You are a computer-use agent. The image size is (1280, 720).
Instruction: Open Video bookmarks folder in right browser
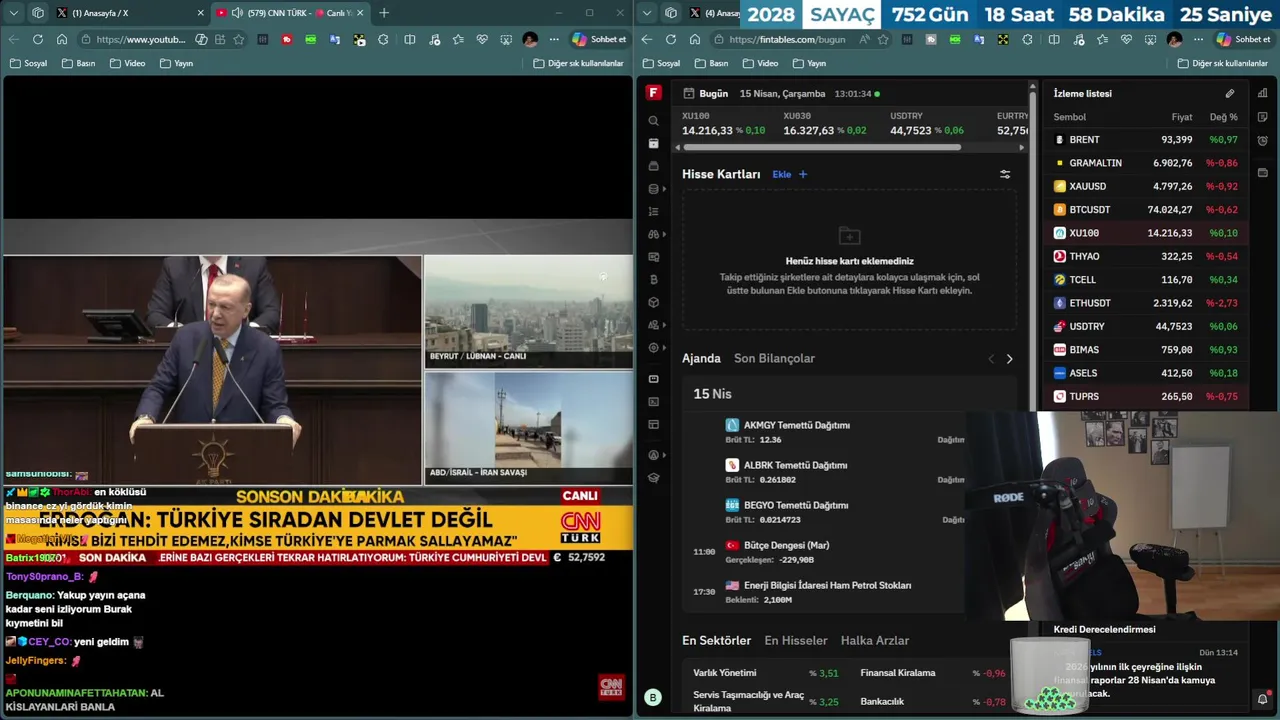pyautogui.click(x=759, y=63)
